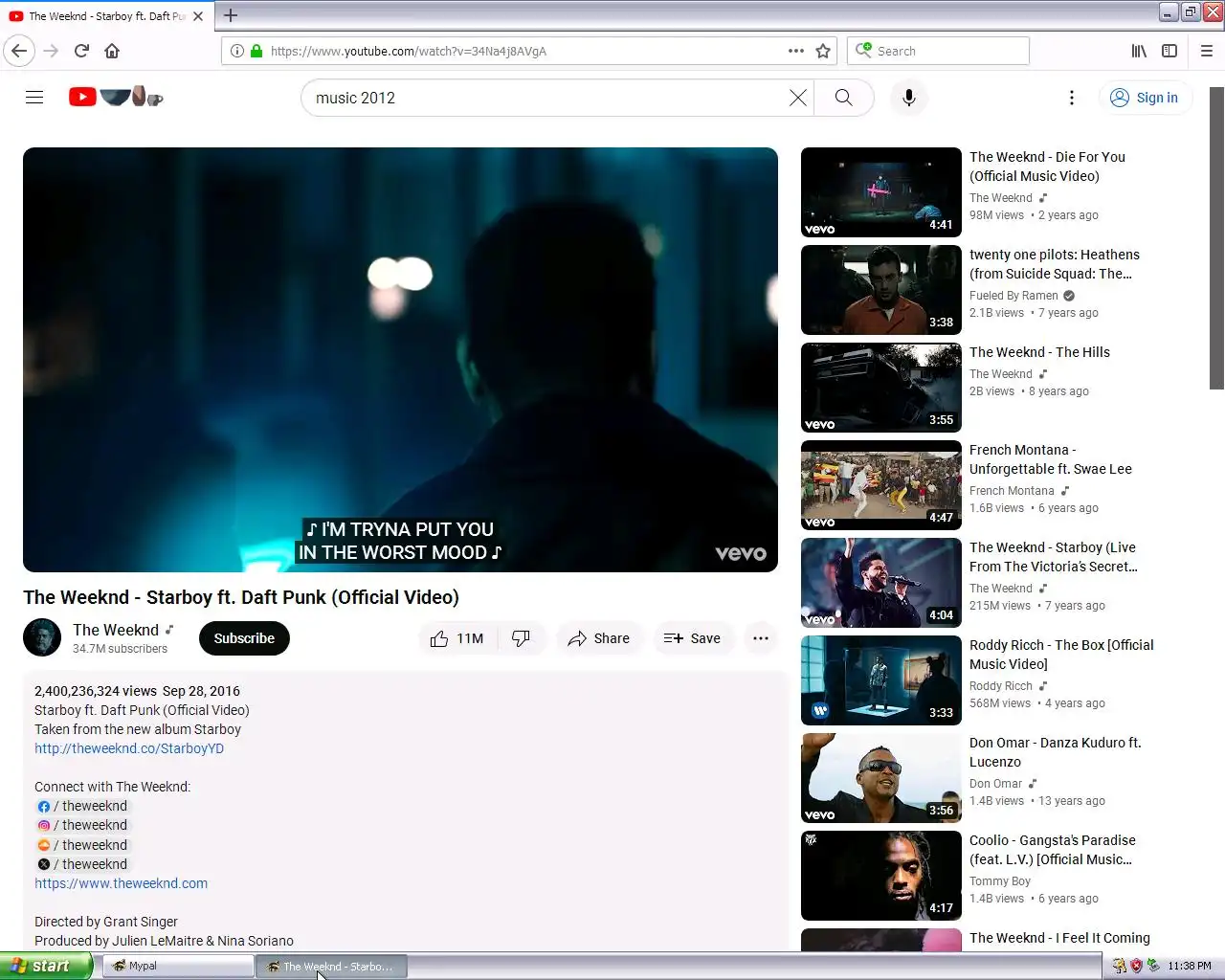Click the YouTube logo home icon
The height and width of the screenshot is (980, 1225).
[116, 97]
